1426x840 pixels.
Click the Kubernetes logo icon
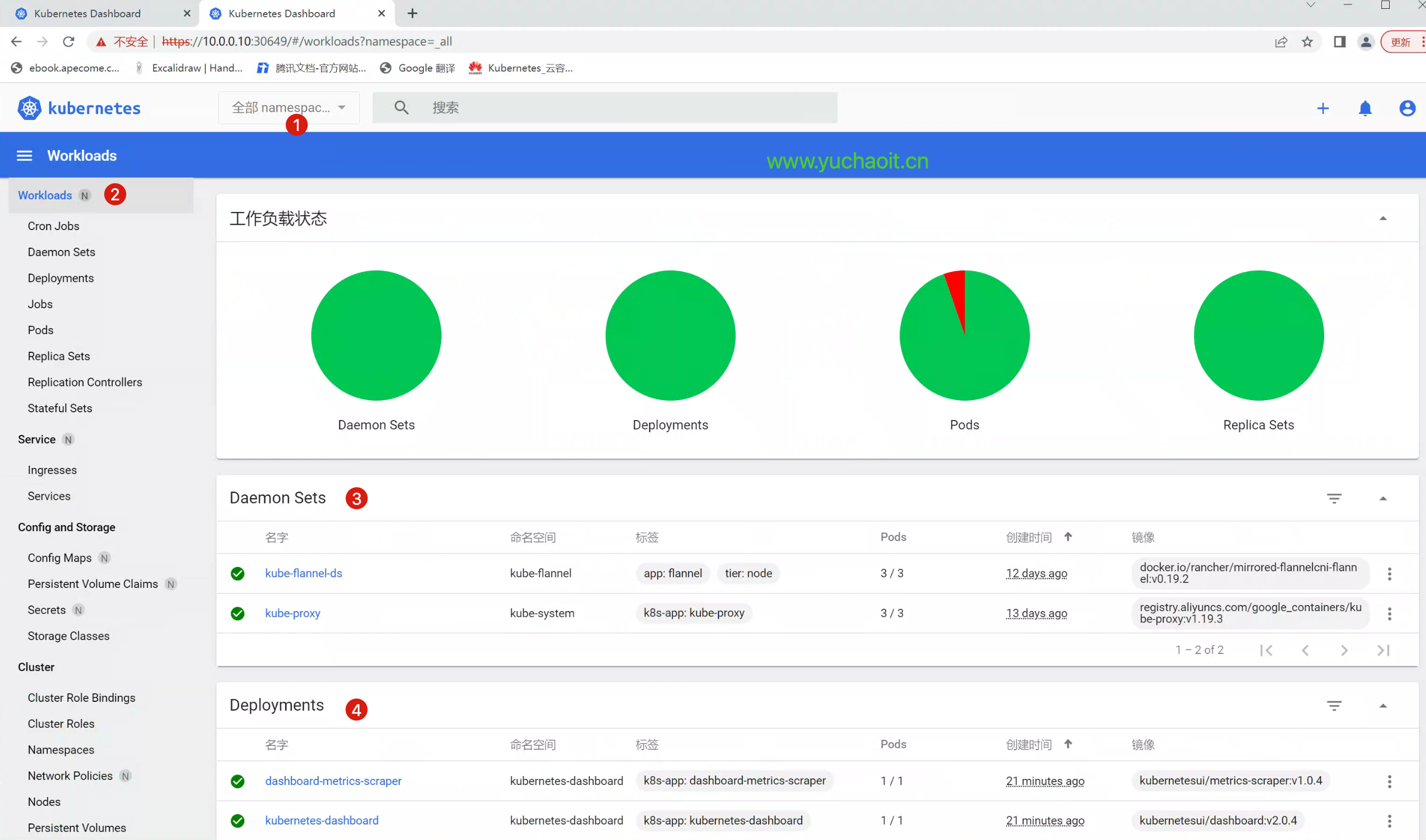coord(29,108)
